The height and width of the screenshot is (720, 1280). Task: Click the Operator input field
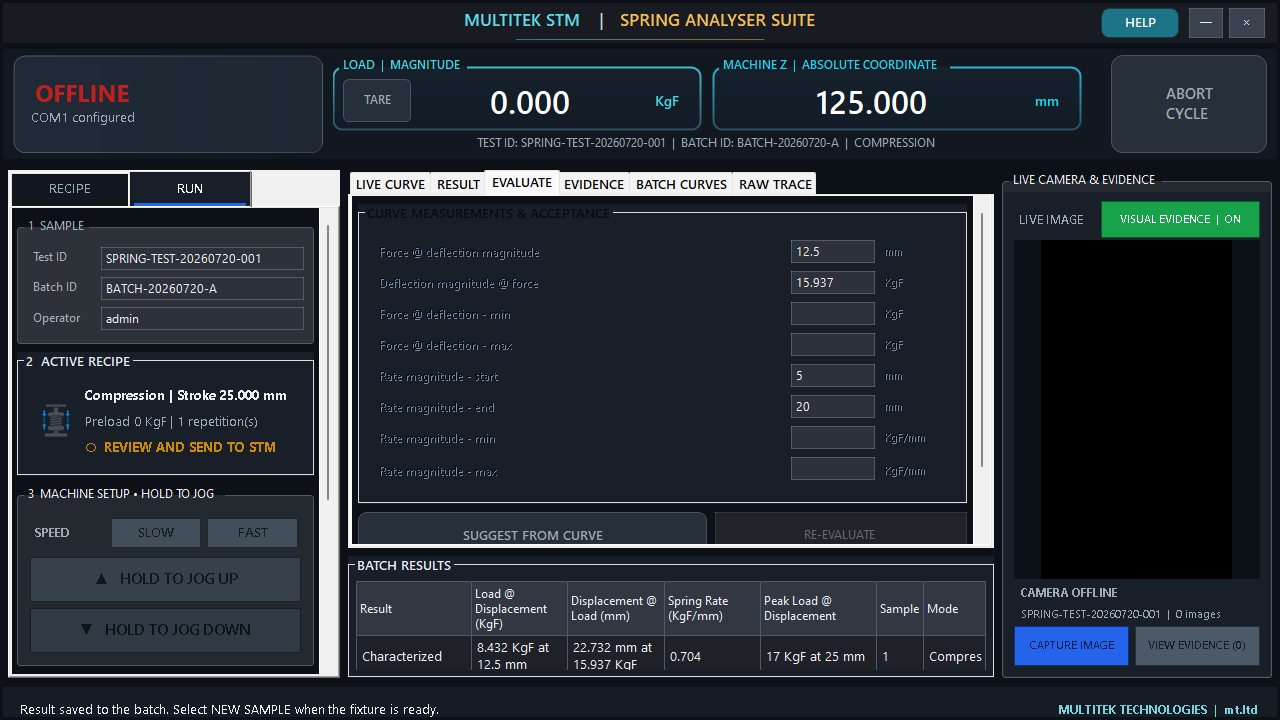pos(202,319)
